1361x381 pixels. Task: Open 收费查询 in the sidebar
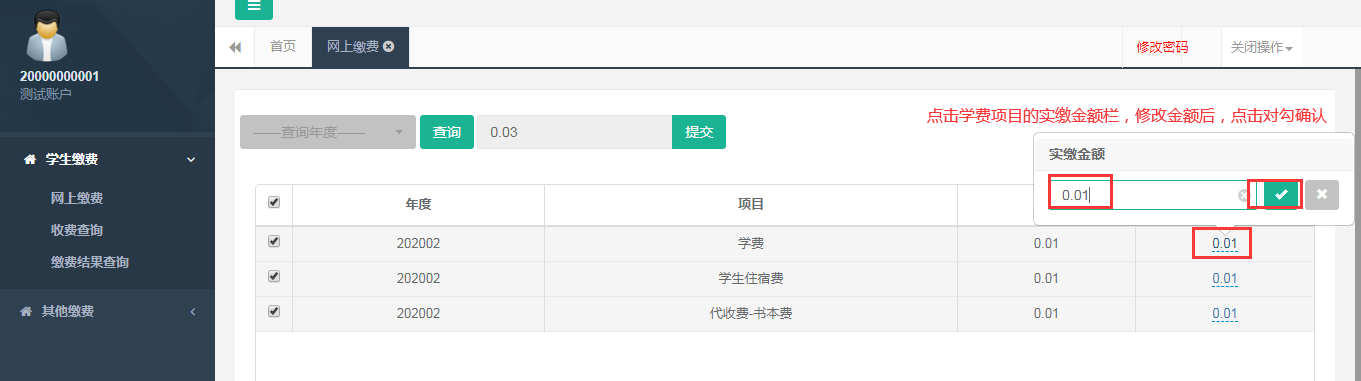[x=77, y=230]
